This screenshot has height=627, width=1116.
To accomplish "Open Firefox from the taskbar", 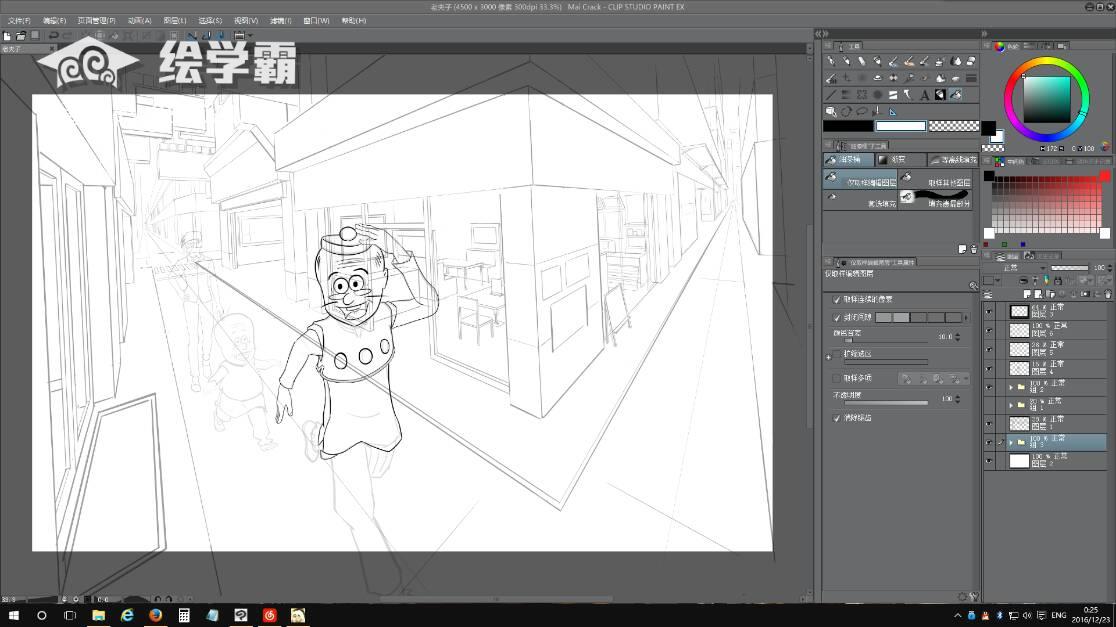I will pyautogui.click(x=155, y=615).
